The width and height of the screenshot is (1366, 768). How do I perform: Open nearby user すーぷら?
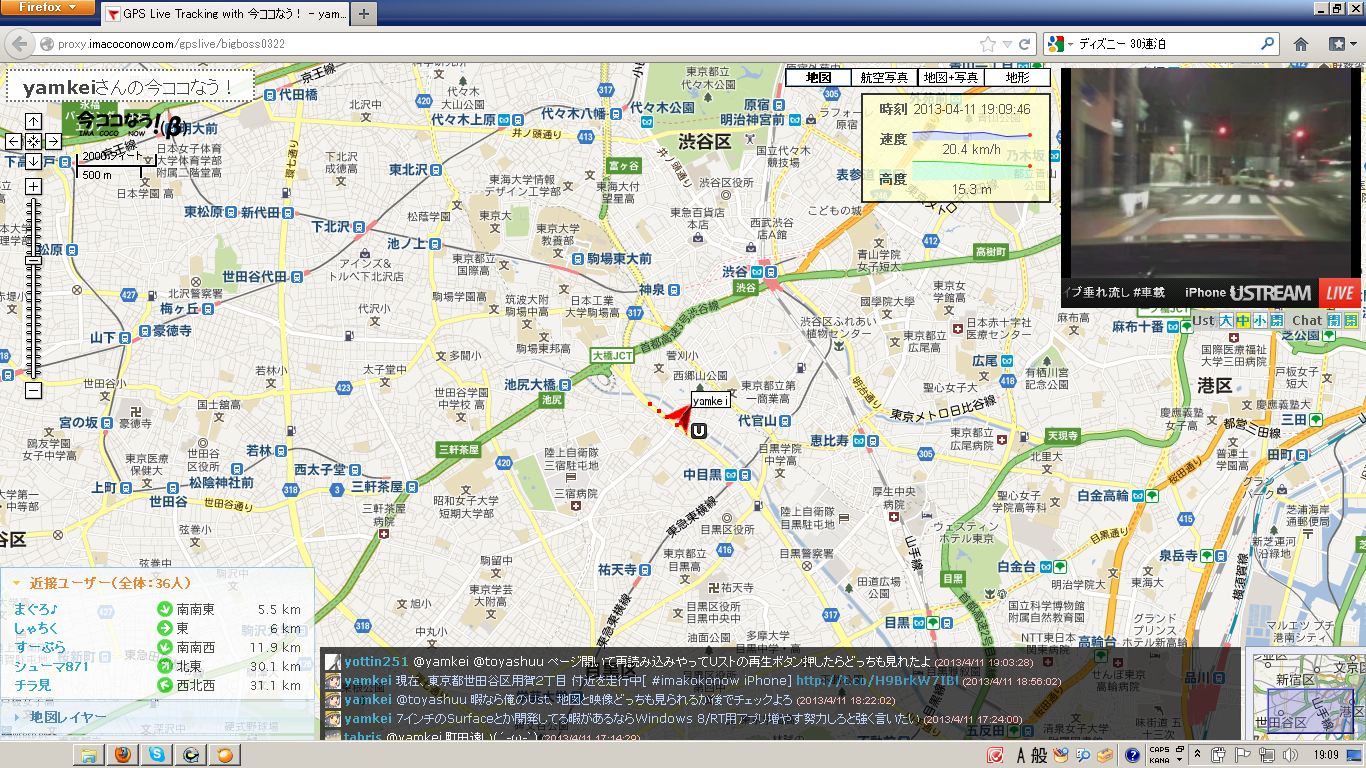click(x=40, y=647)
